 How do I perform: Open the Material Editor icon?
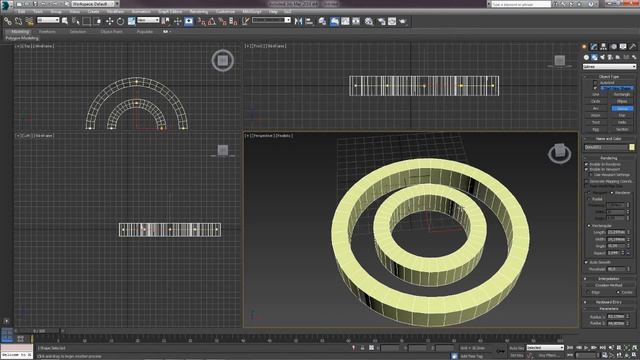coord(369,21)
